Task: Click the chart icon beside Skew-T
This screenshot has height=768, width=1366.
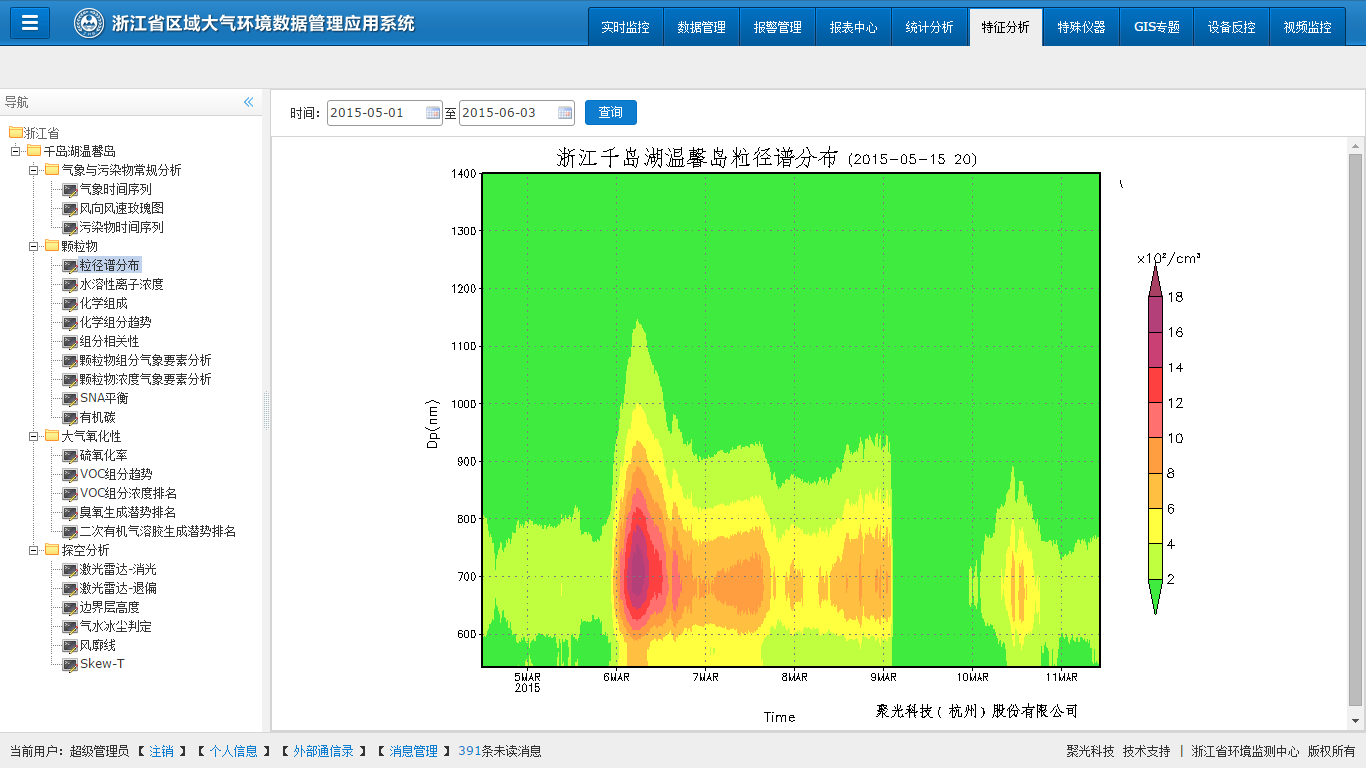Action: pos(70,665)
